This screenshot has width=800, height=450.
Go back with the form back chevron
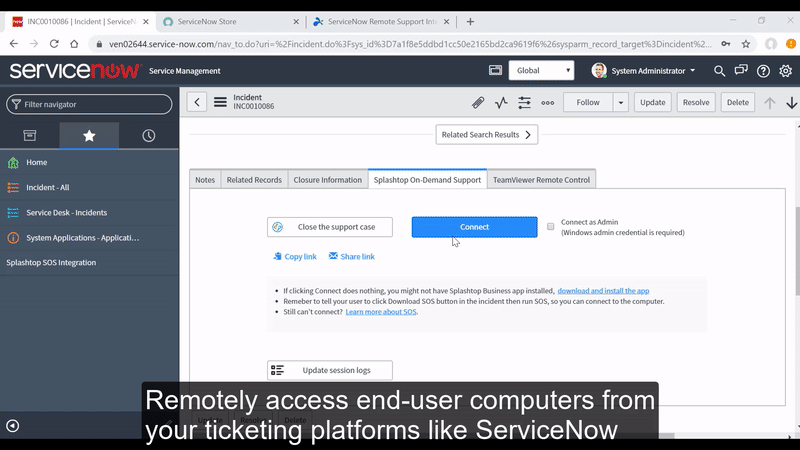(197, 102)
